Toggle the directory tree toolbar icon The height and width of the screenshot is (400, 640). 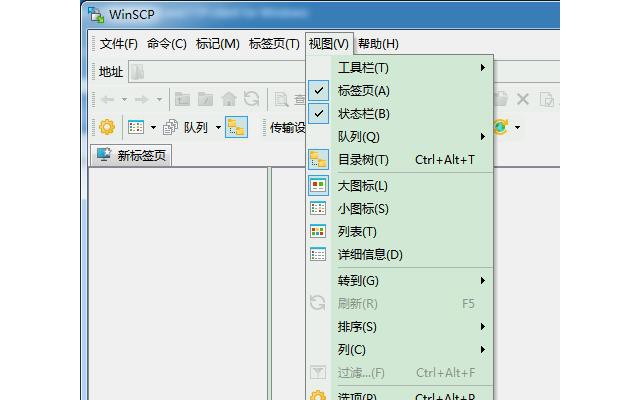tap(236, 127)
